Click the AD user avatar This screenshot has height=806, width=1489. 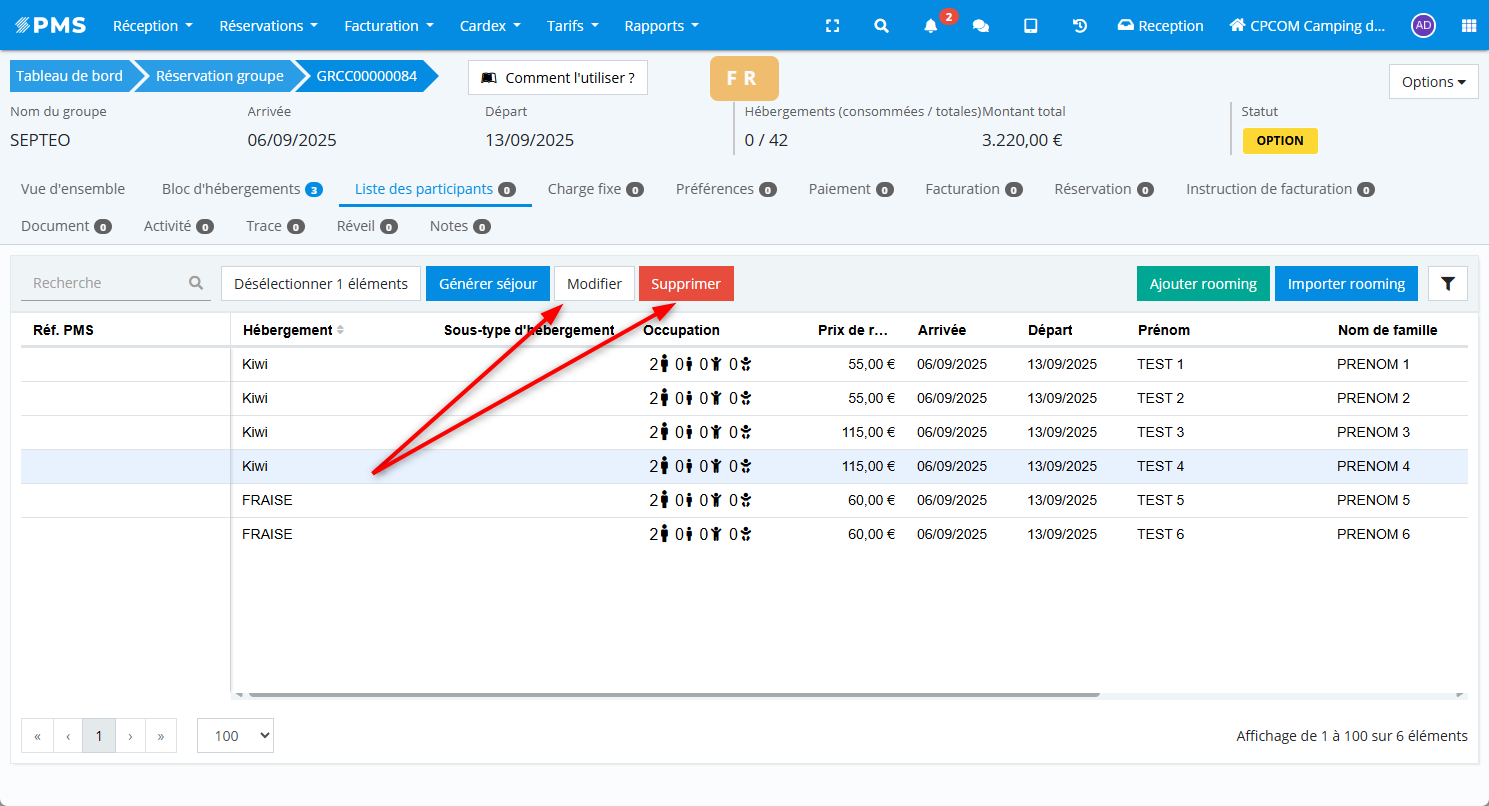[x=1423, y=26]
